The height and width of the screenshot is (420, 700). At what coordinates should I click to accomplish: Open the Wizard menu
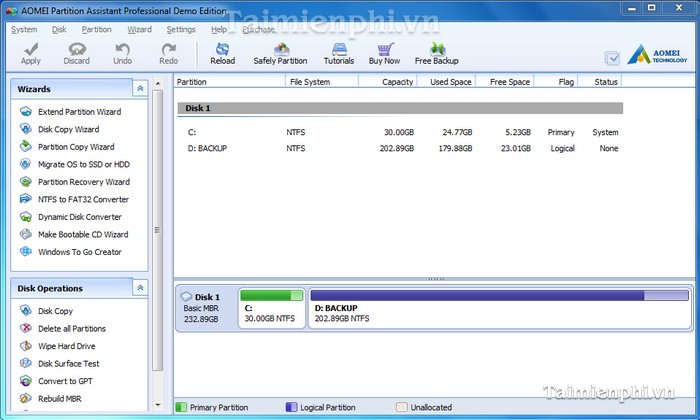pyautogui.click(x=139, y=29)
